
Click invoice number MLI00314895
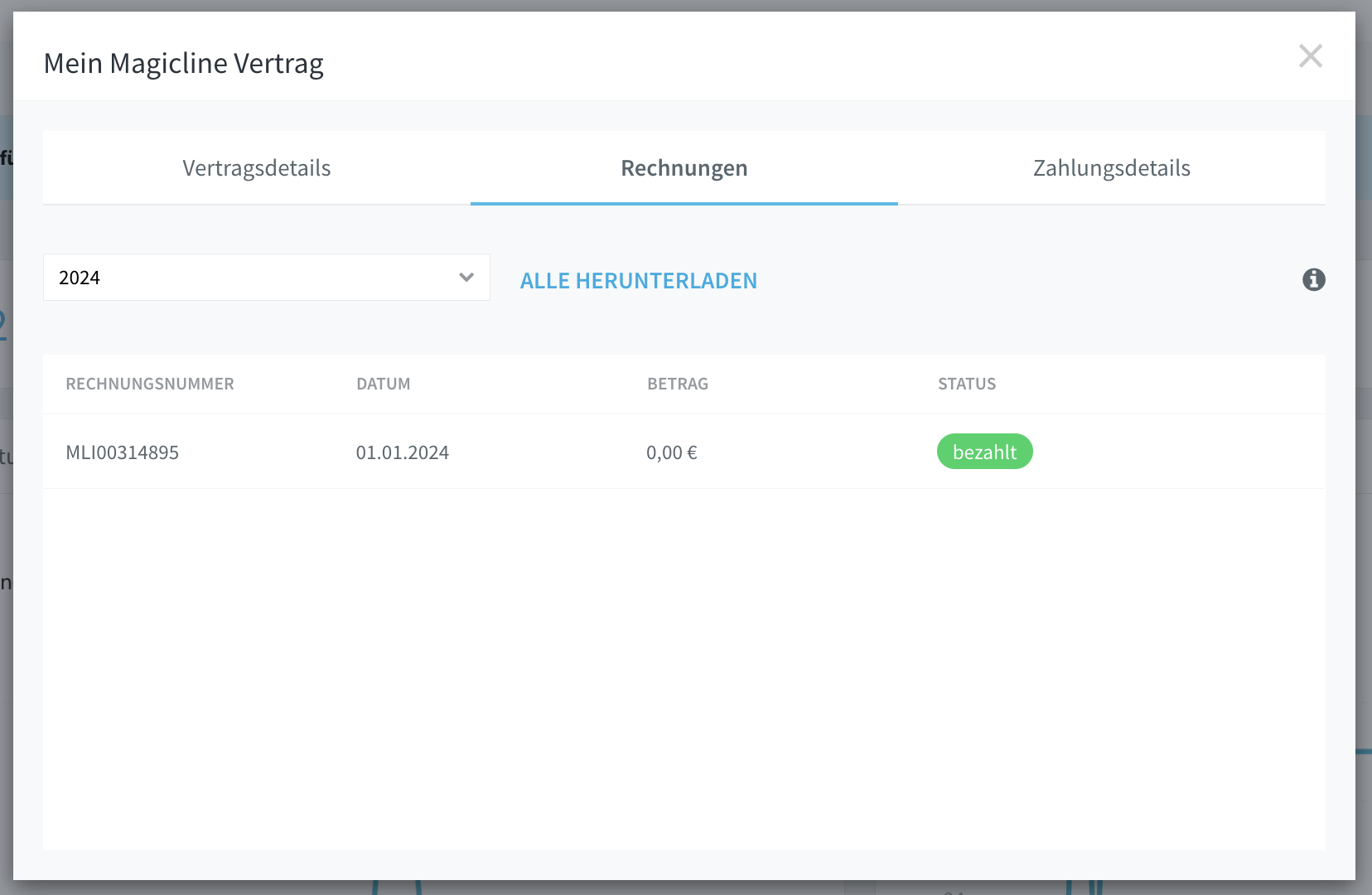click(x=123, y=452)
